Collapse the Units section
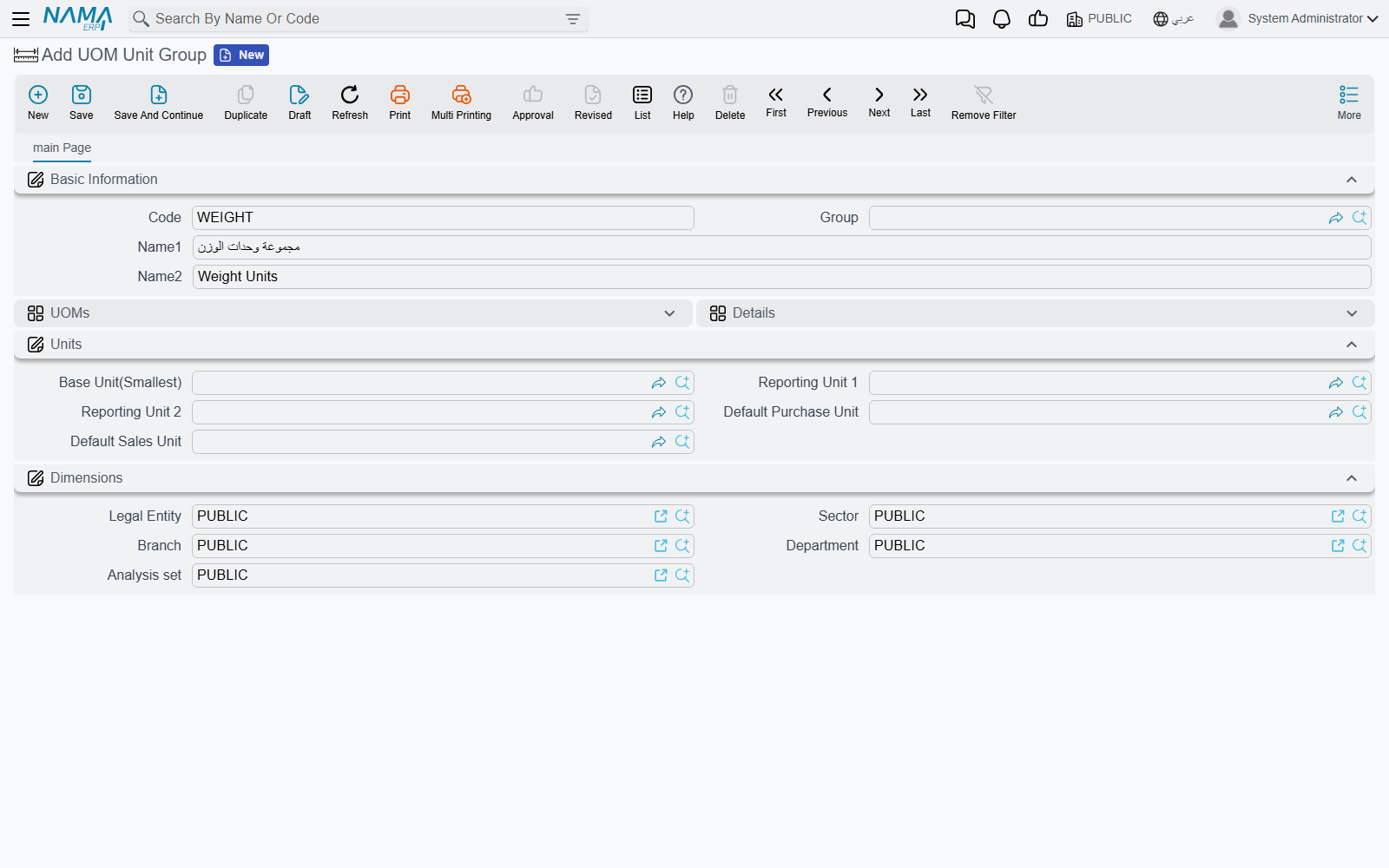Viewport: 1389px width, 868px height. coord(1352,345)
